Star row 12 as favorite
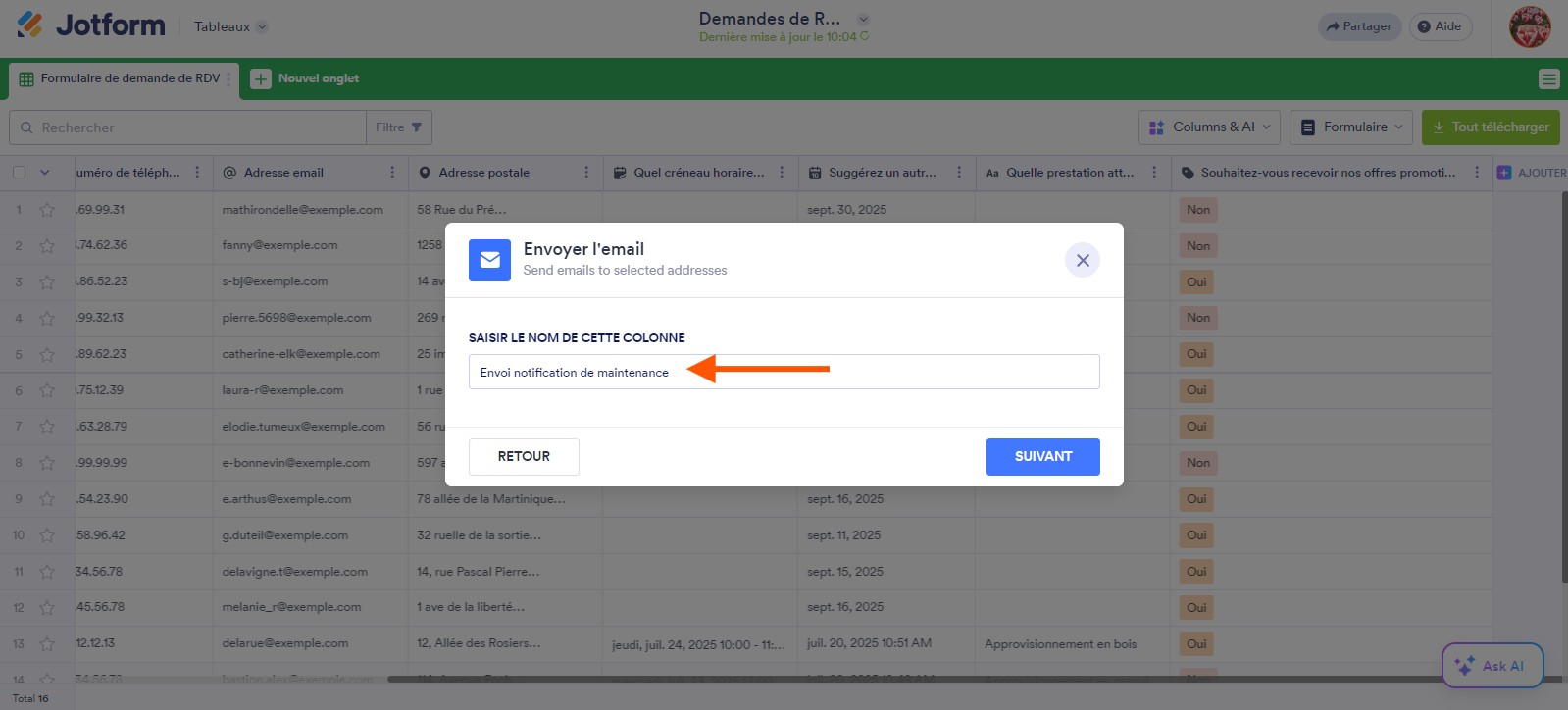 [x=47, y=608]
